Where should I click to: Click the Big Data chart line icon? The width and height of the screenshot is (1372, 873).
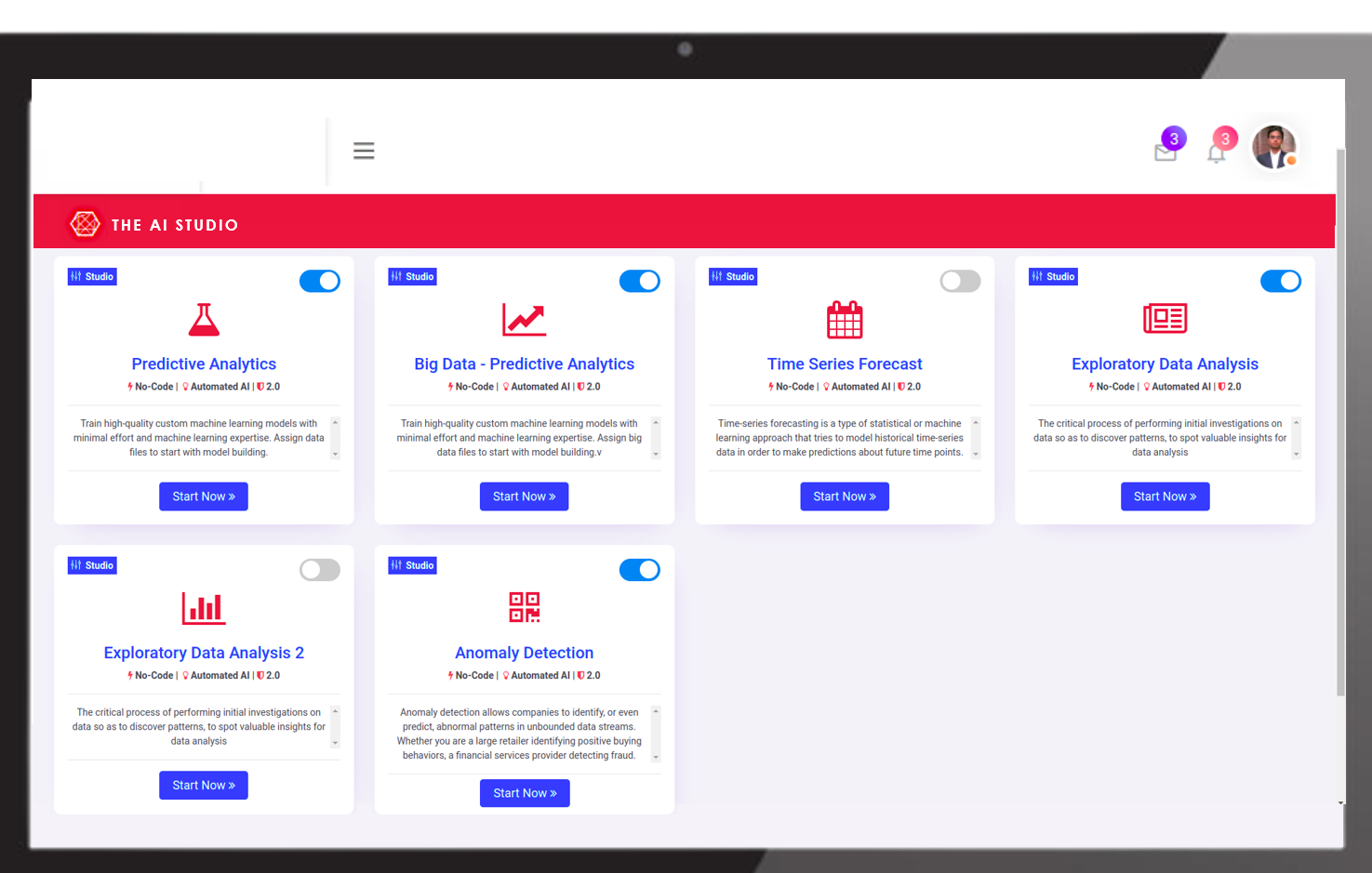(524, 320)
